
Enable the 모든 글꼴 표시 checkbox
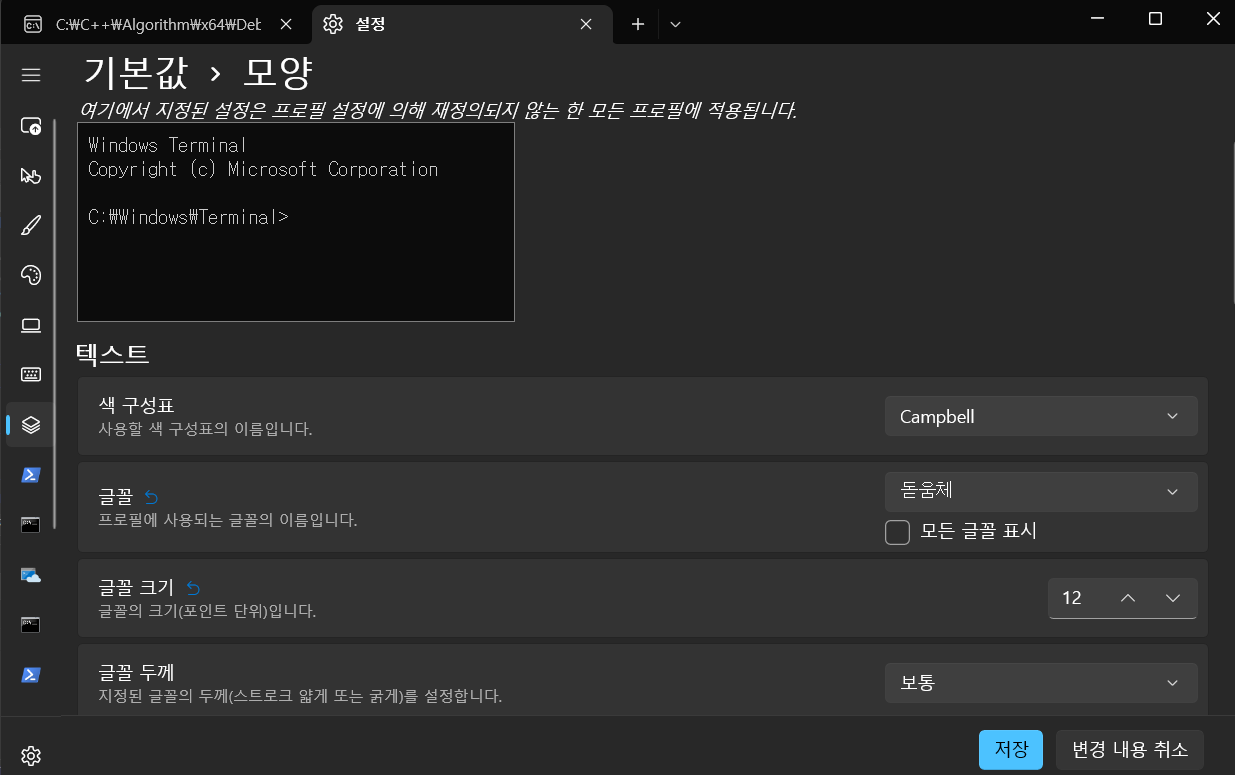pos(897,532)
